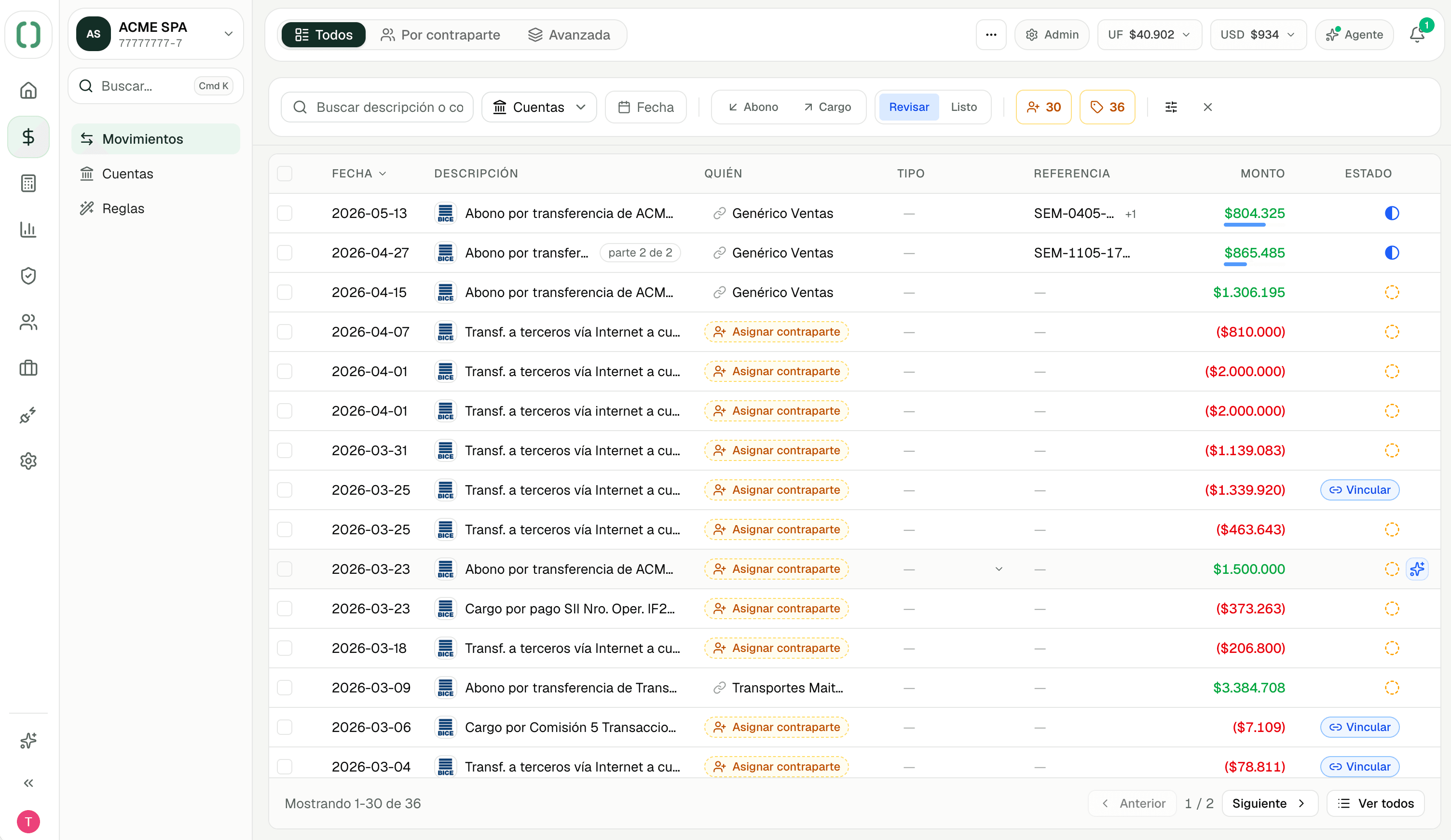
Task: Open the gear settings sidebar icon
Action: 28,461
